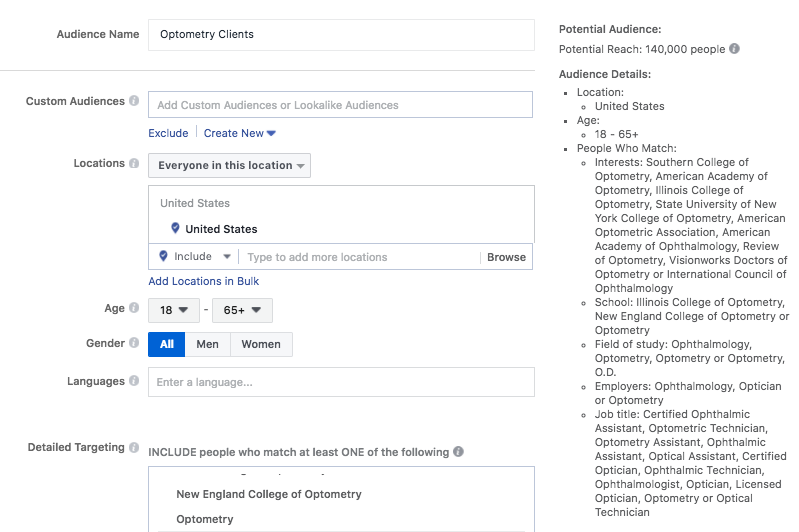Click the Audience Details heading
Screen dimensions: 799x532
tap(605, 74)
